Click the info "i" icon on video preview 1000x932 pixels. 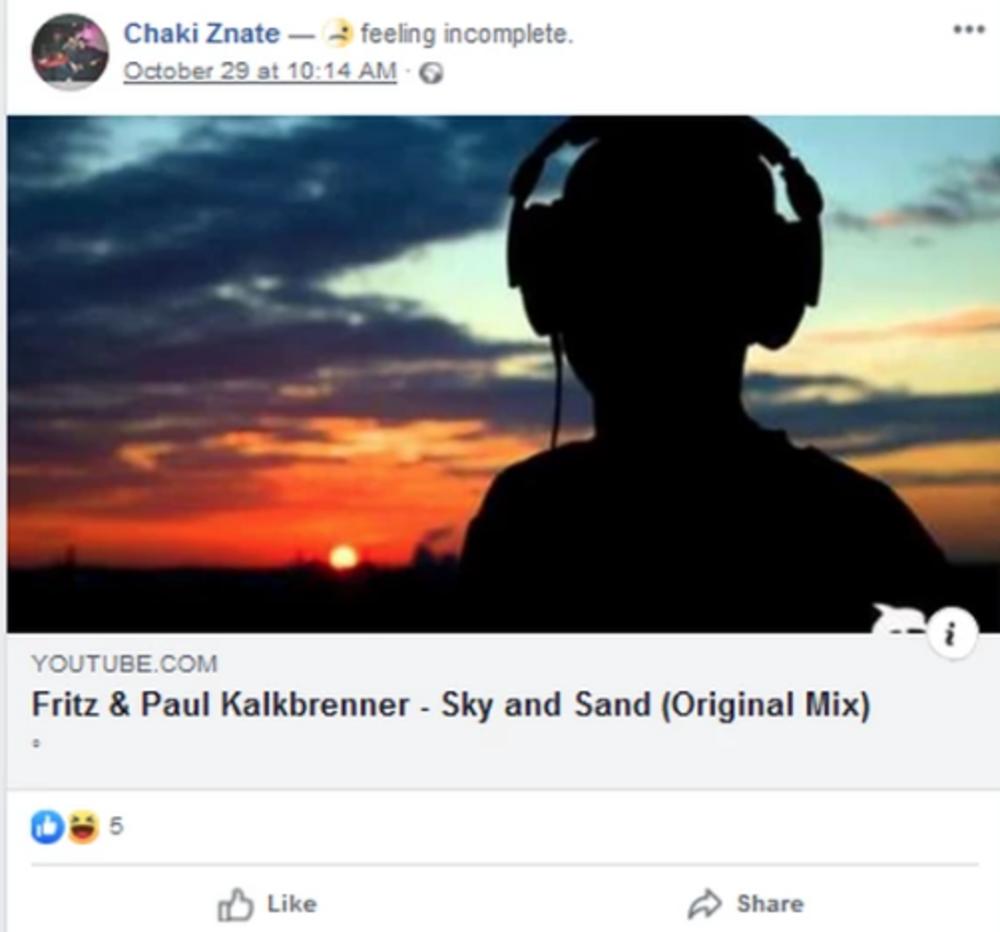pos(952,634)
